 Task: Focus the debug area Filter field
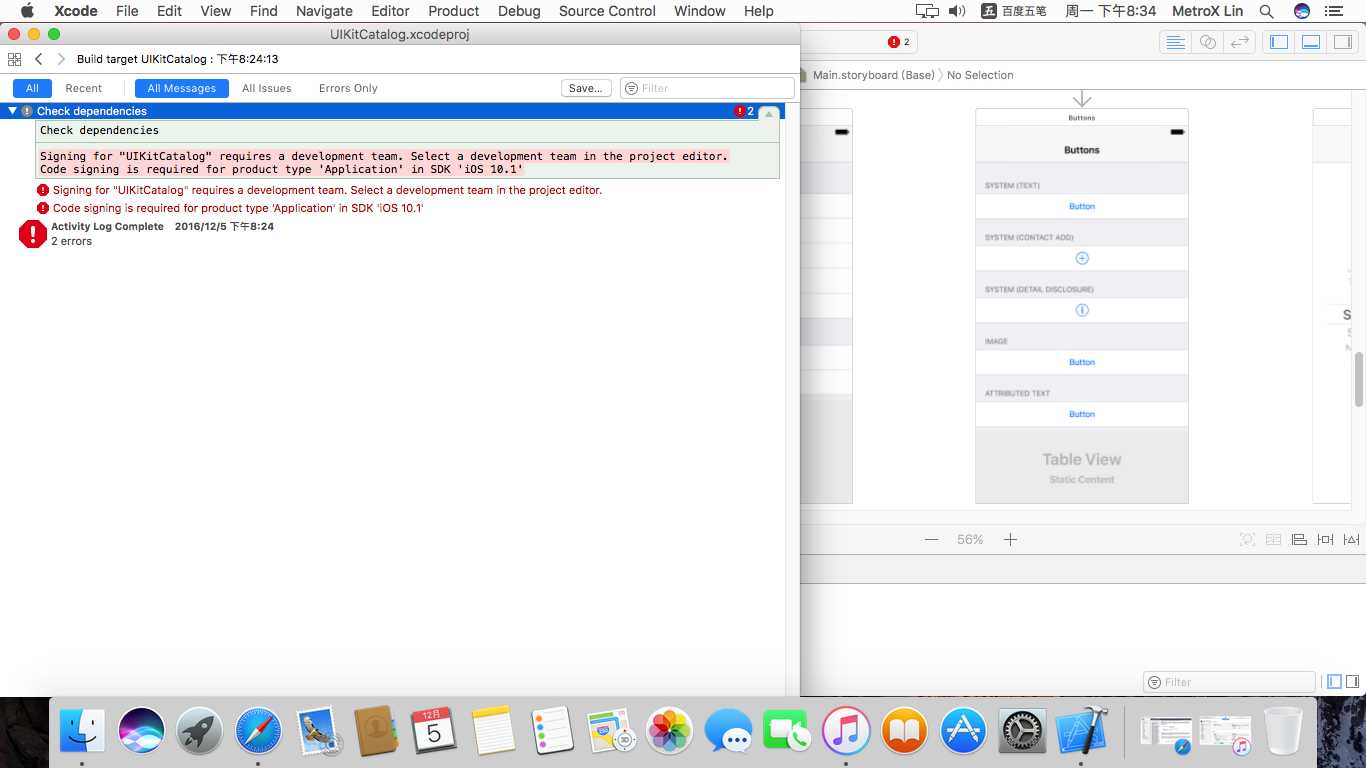point(1229,682)
